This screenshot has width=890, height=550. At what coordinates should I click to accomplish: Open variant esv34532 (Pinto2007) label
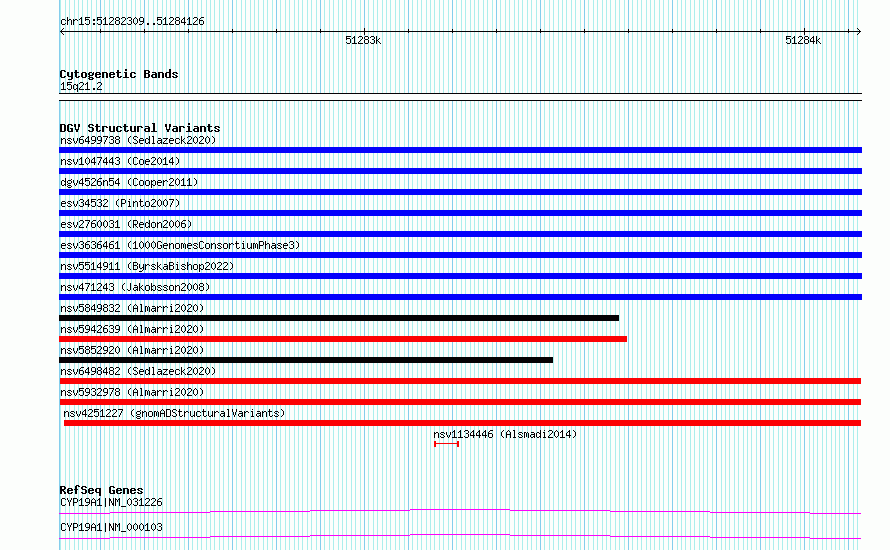coord(120,203)
